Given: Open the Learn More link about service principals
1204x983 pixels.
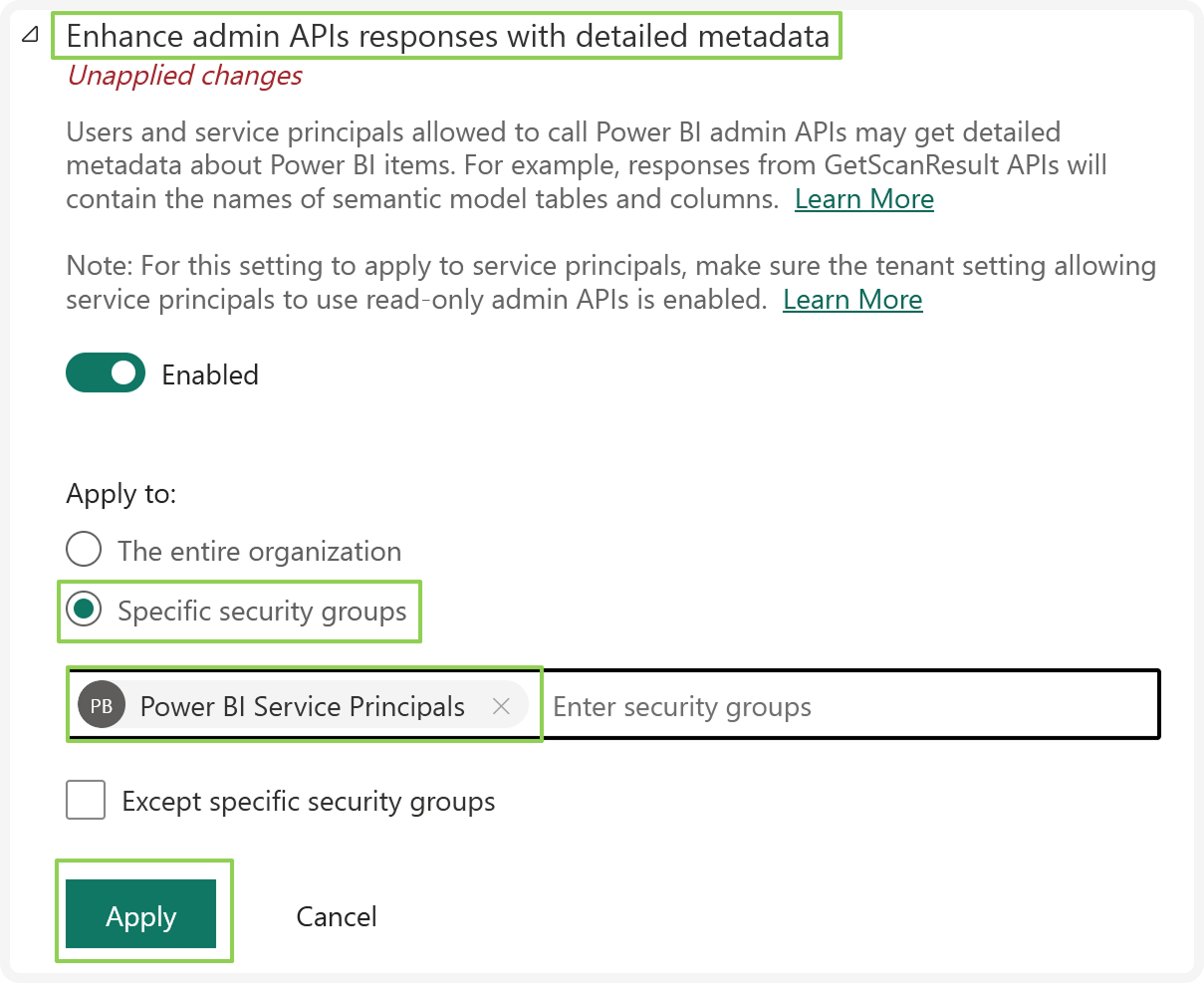Looking at the screenshot, I should (x=852, y=300).
